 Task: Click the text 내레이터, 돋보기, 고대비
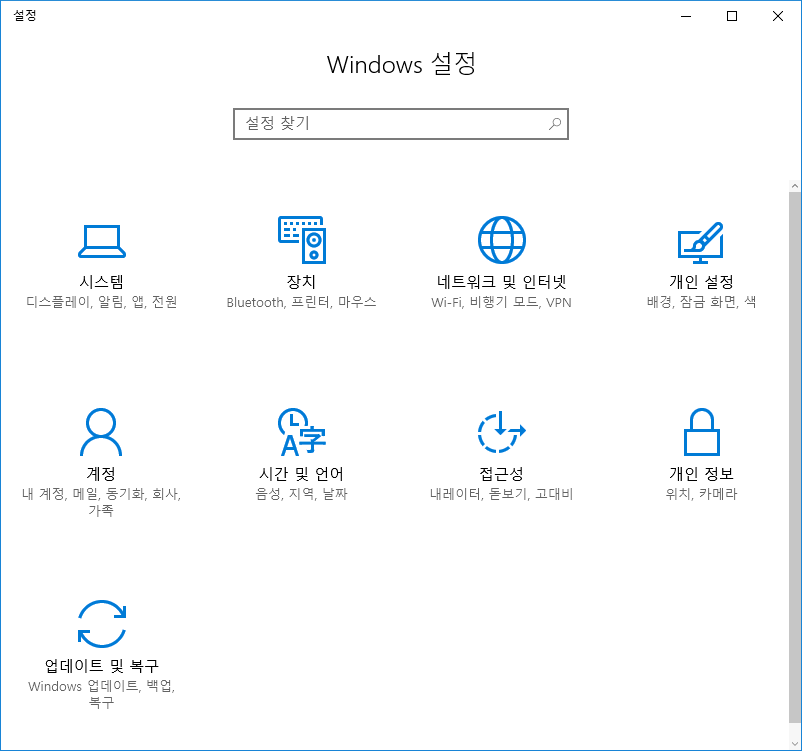tap(501, 494)
